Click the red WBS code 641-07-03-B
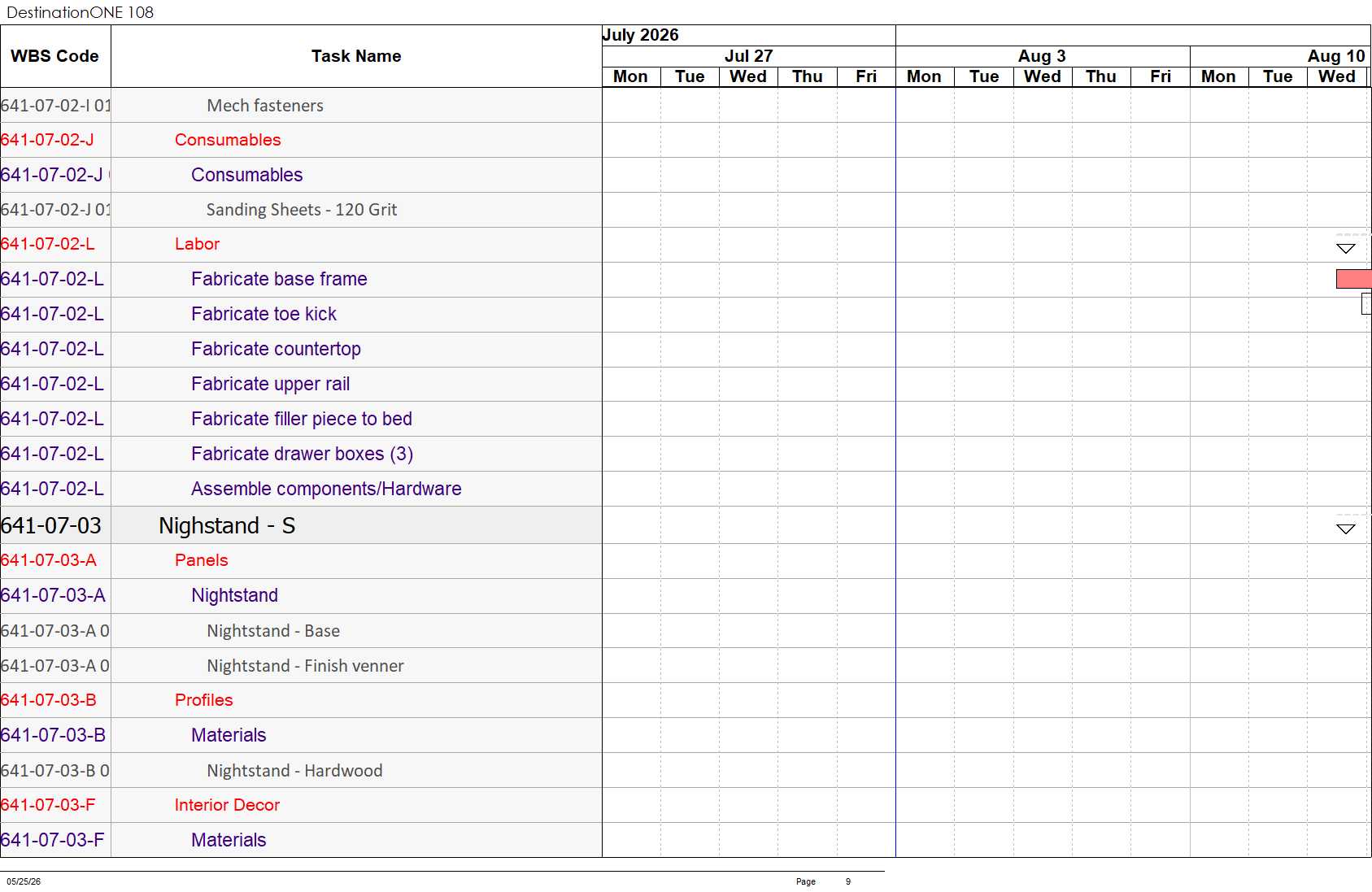The image size is (1372, 892). pyautogui.click(x=49, y=700)
